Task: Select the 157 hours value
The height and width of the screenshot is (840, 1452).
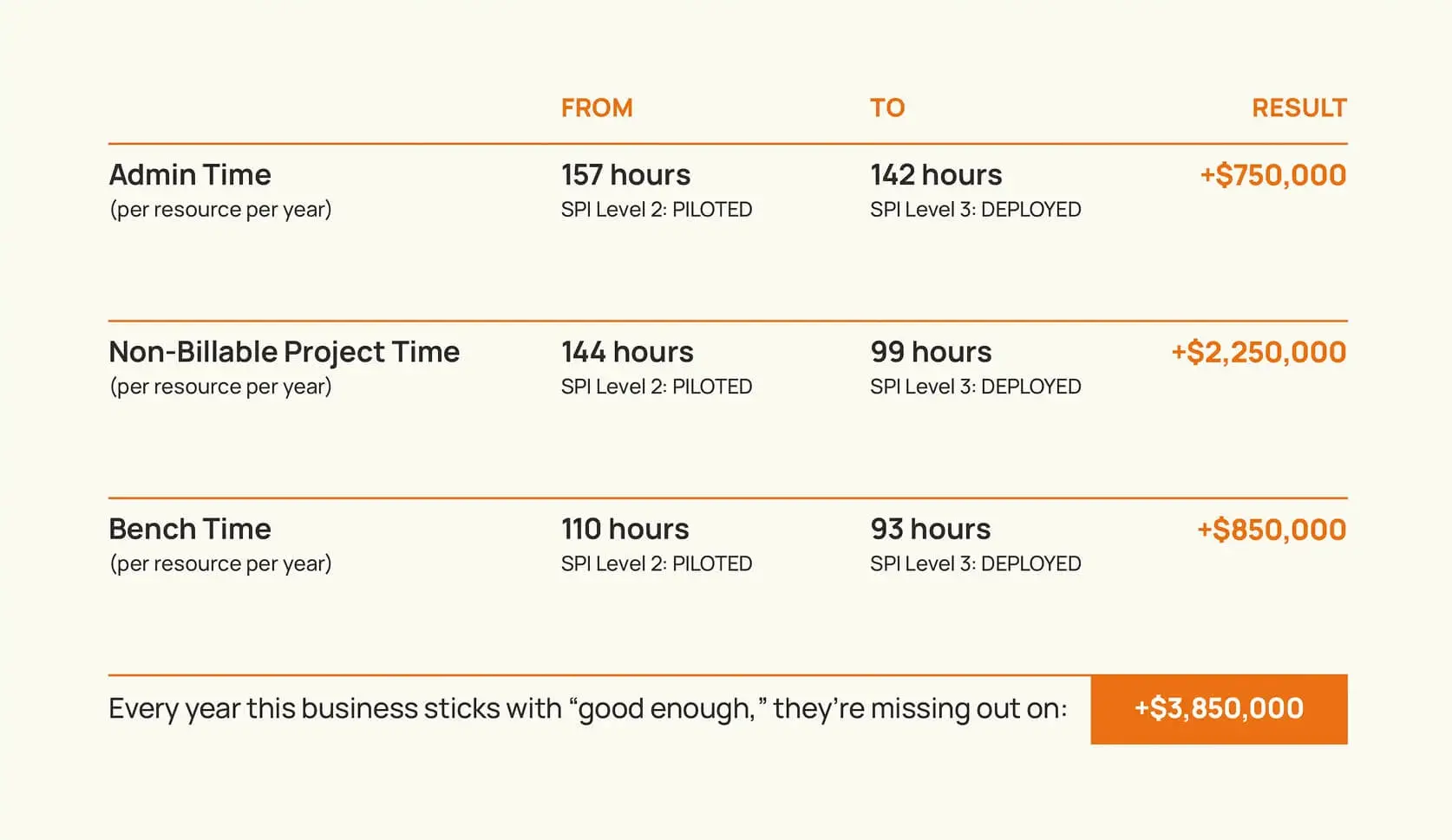Action: point(625,175)
